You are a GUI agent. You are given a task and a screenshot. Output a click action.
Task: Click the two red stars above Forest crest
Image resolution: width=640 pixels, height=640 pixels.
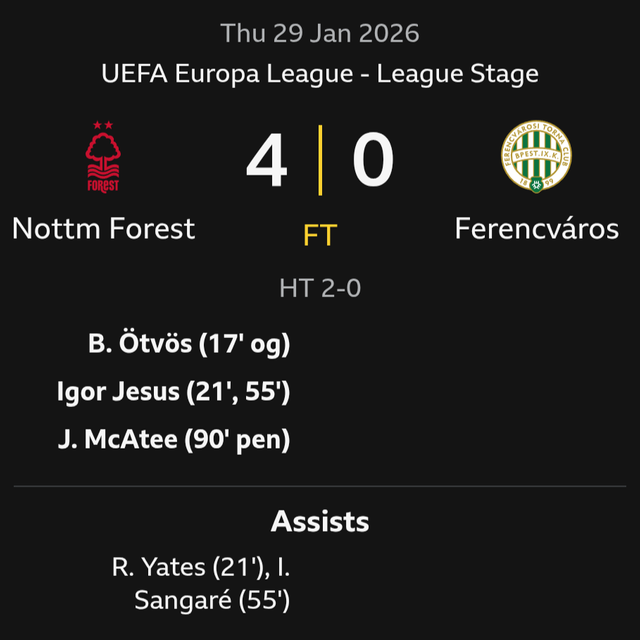[x=103, y=126]
